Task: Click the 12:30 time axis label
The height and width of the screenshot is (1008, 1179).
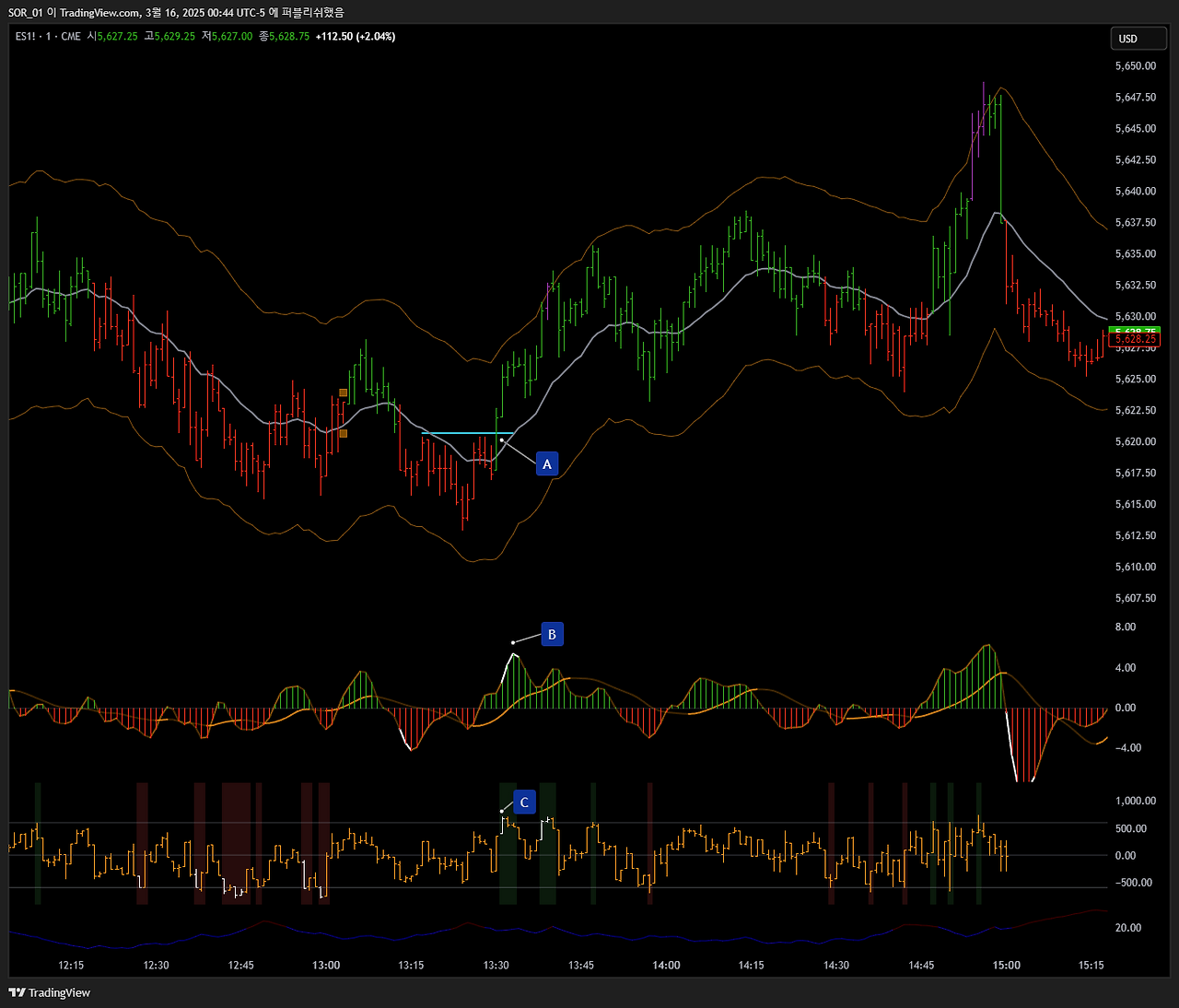Action: coord(156,966)
